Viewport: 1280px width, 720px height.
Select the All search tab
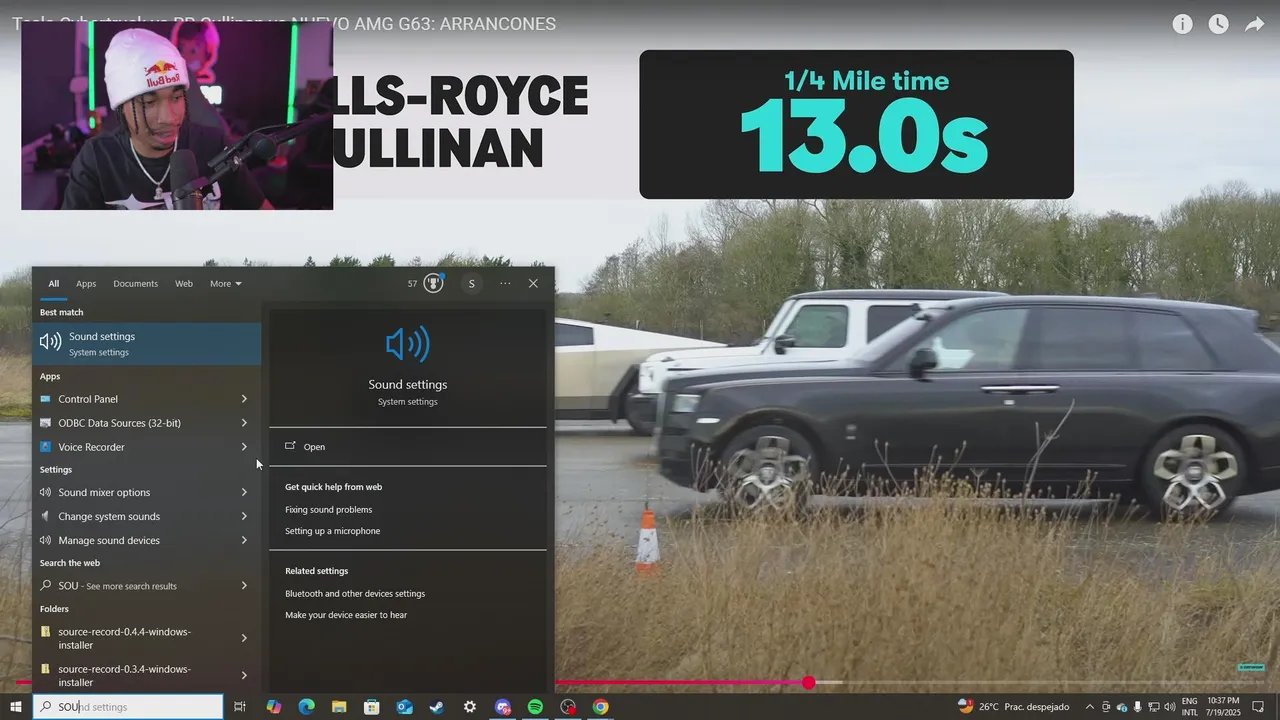(54, 284)
